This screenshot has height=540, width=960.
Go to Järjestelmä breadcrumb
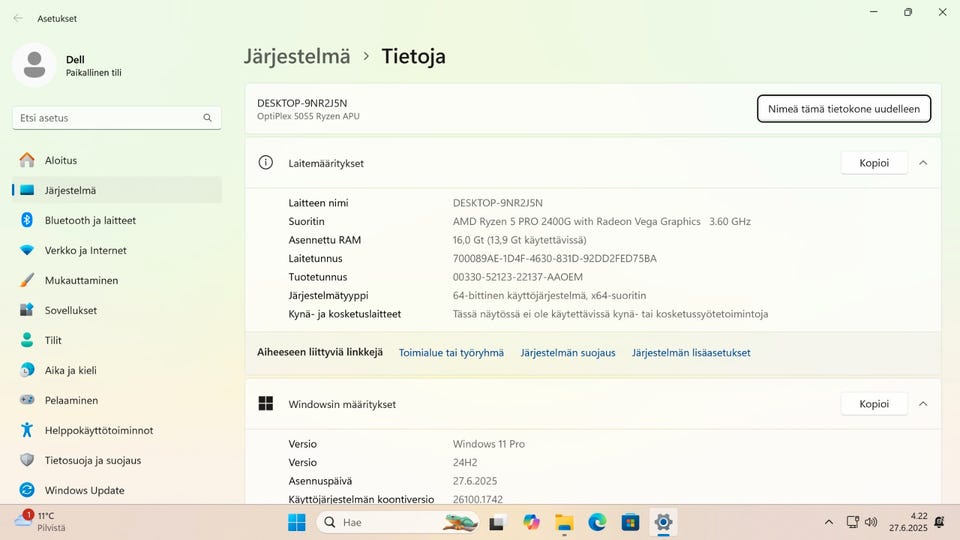tap(297, 56)
